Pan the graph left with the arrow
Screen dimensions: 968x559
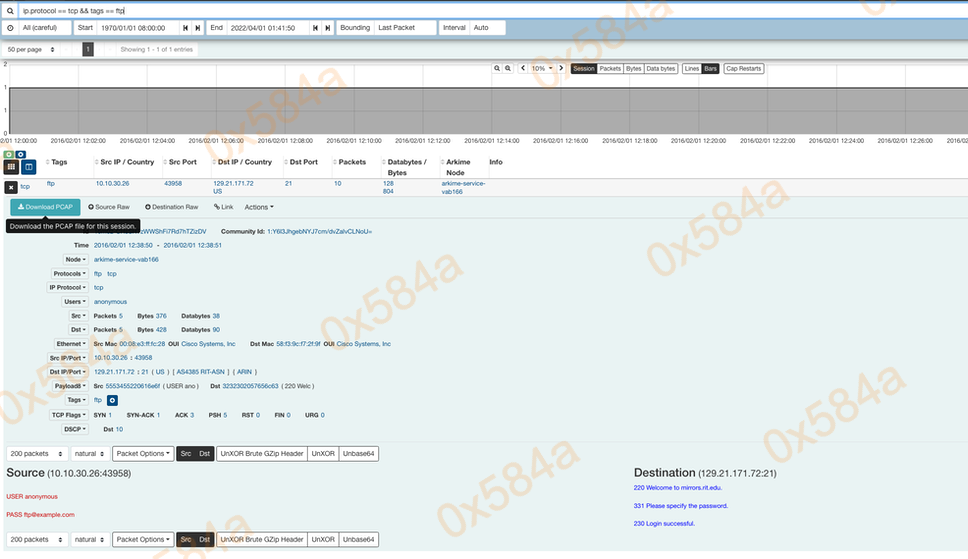coord(523,69)
